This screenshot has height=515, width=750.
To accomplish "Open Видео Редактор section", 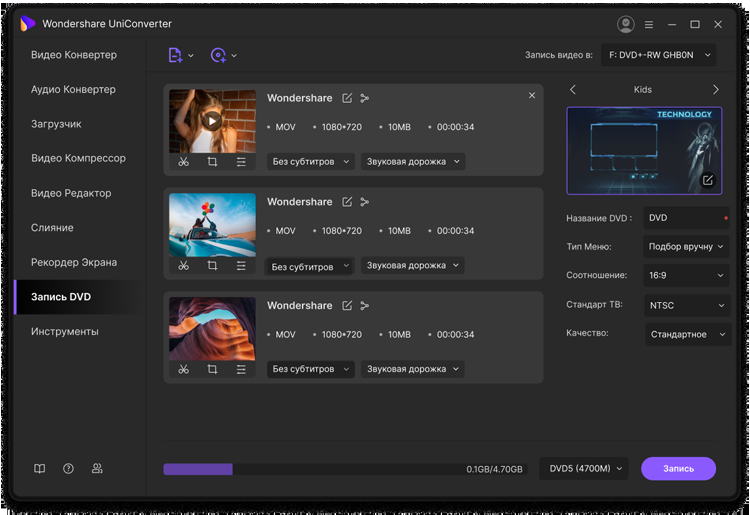I will tap(71, 193).
